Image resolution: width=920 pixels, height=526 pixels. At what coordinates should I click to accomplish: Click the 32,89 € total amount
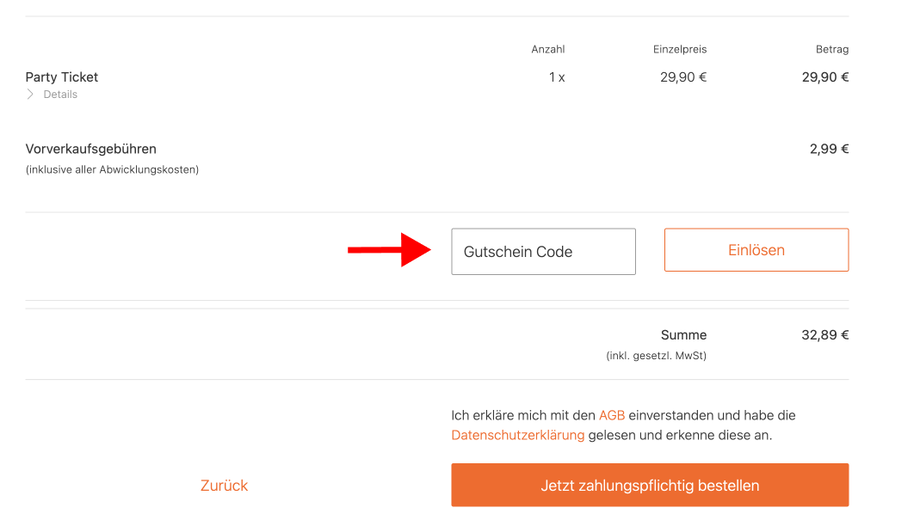pos(825,335)
